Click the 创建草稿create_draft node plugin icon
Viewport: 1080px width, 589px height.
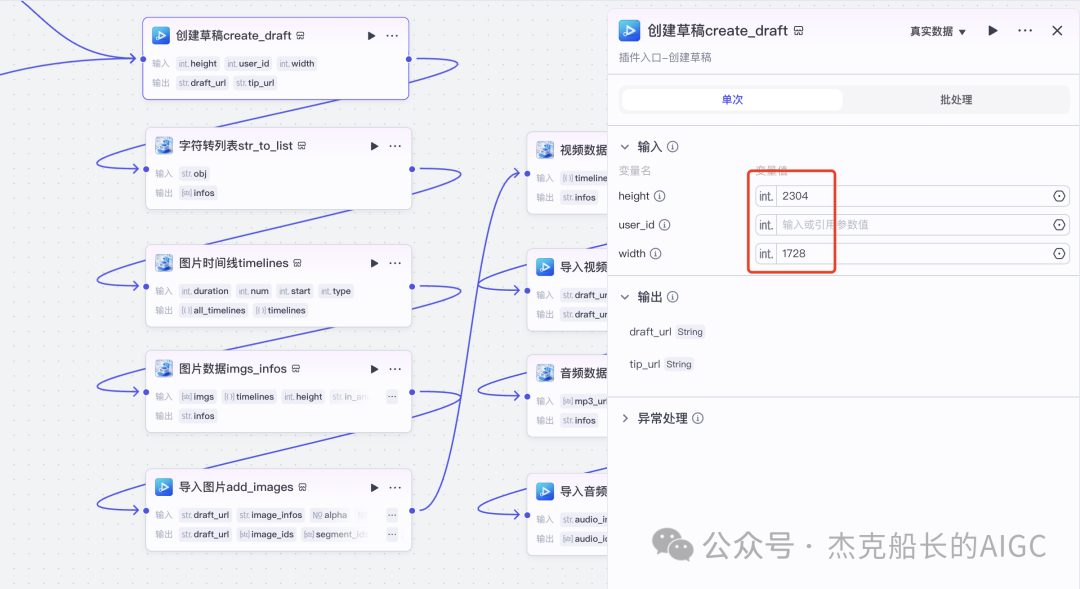tap(161, 35)
